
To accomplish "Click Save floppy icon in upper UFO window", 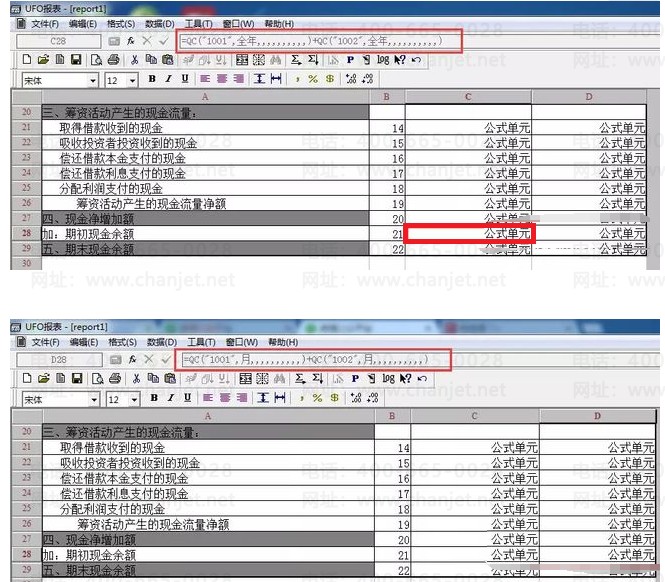I will [x=76, y=60].
